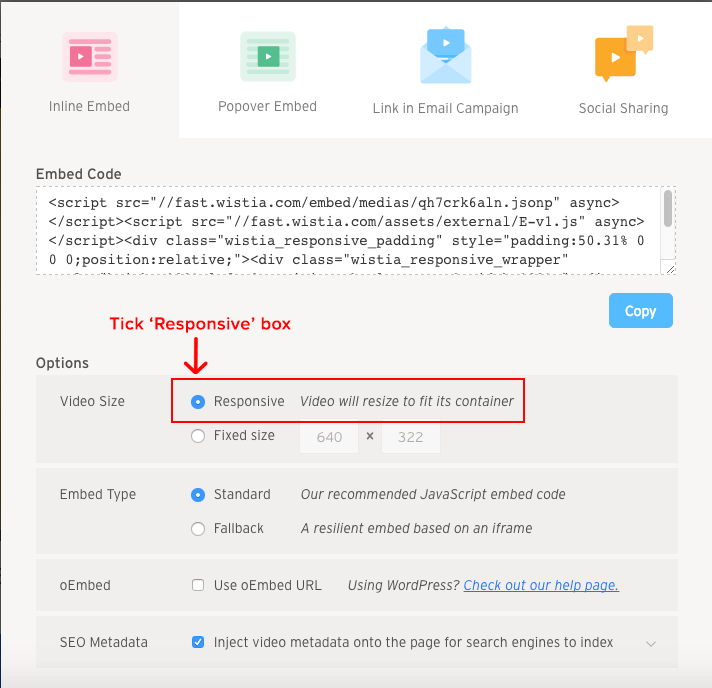
Task: Select the Link in Email Campaign tab
Action: (x=445, y=108)
